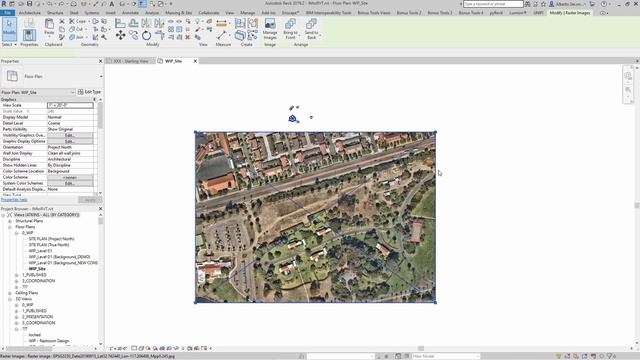
Task: Click Save icon in quick access toolbar
Action: pyautogui.click(x=29, y=4)
